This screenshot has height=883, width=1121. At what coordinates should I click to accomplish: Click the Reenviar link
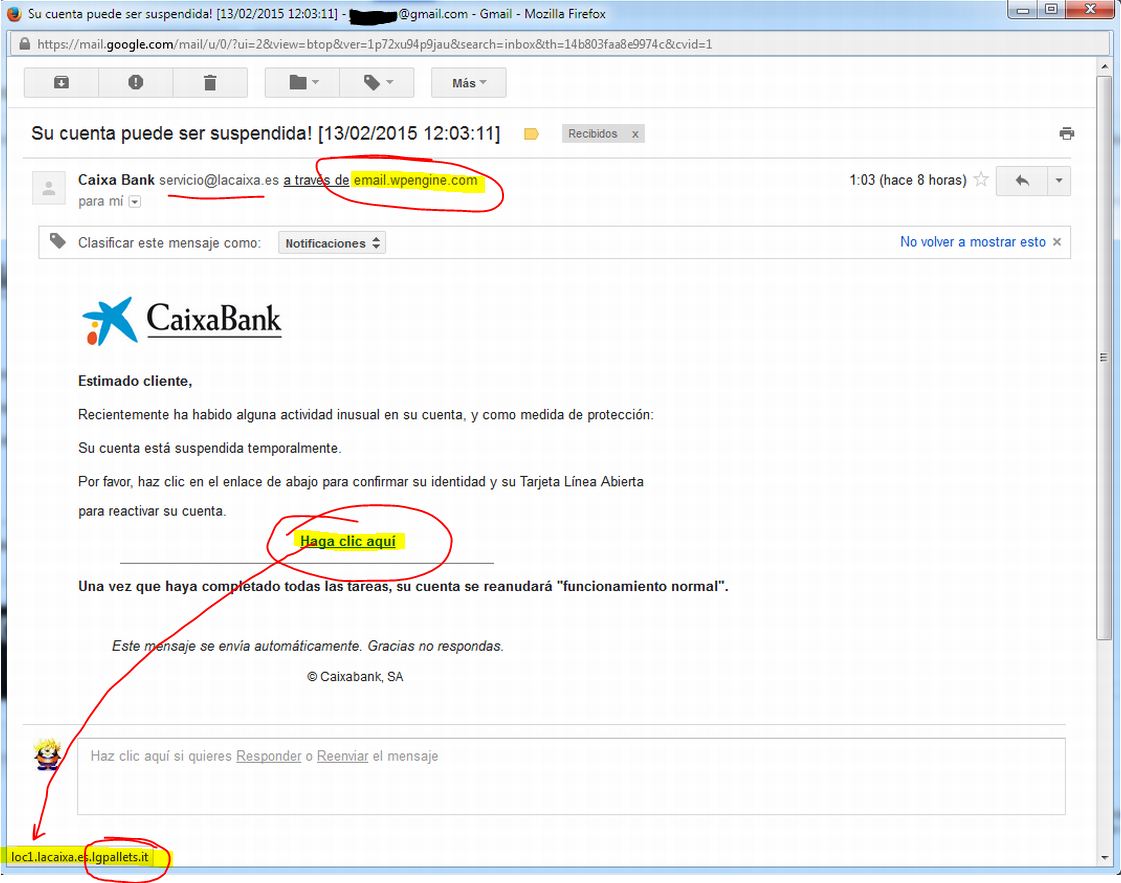click(x=342, y=756)
